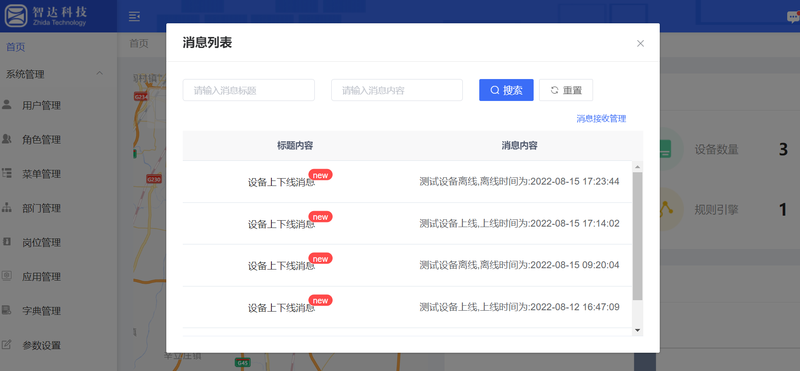This screenshot has width=800, height=371.
Task: Click 设备上下线消息 title in 17:23:44 row
Action: [x=281, y=182]
